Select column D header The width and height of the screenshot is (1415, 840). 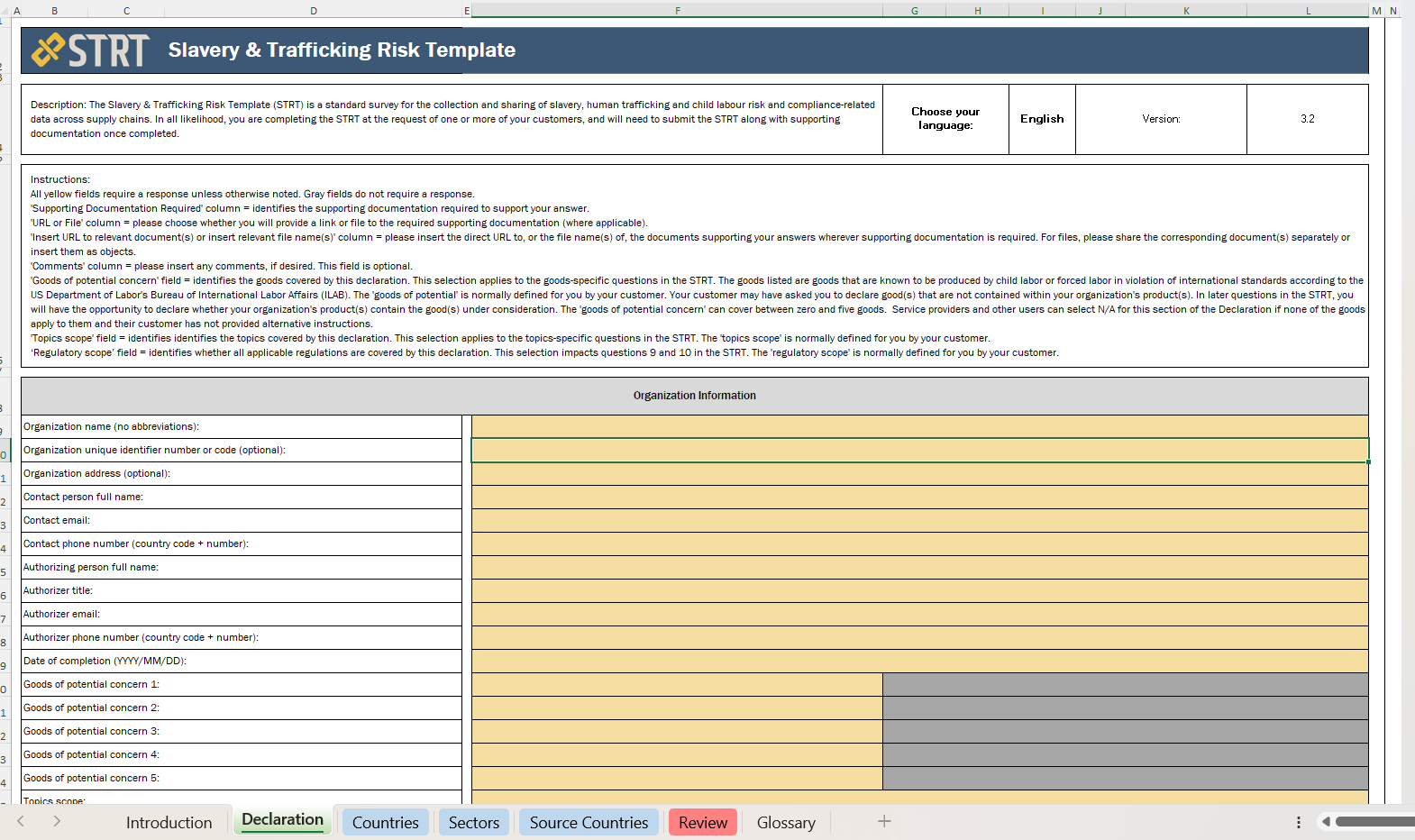pyautogui.click(x=314, y=11)
